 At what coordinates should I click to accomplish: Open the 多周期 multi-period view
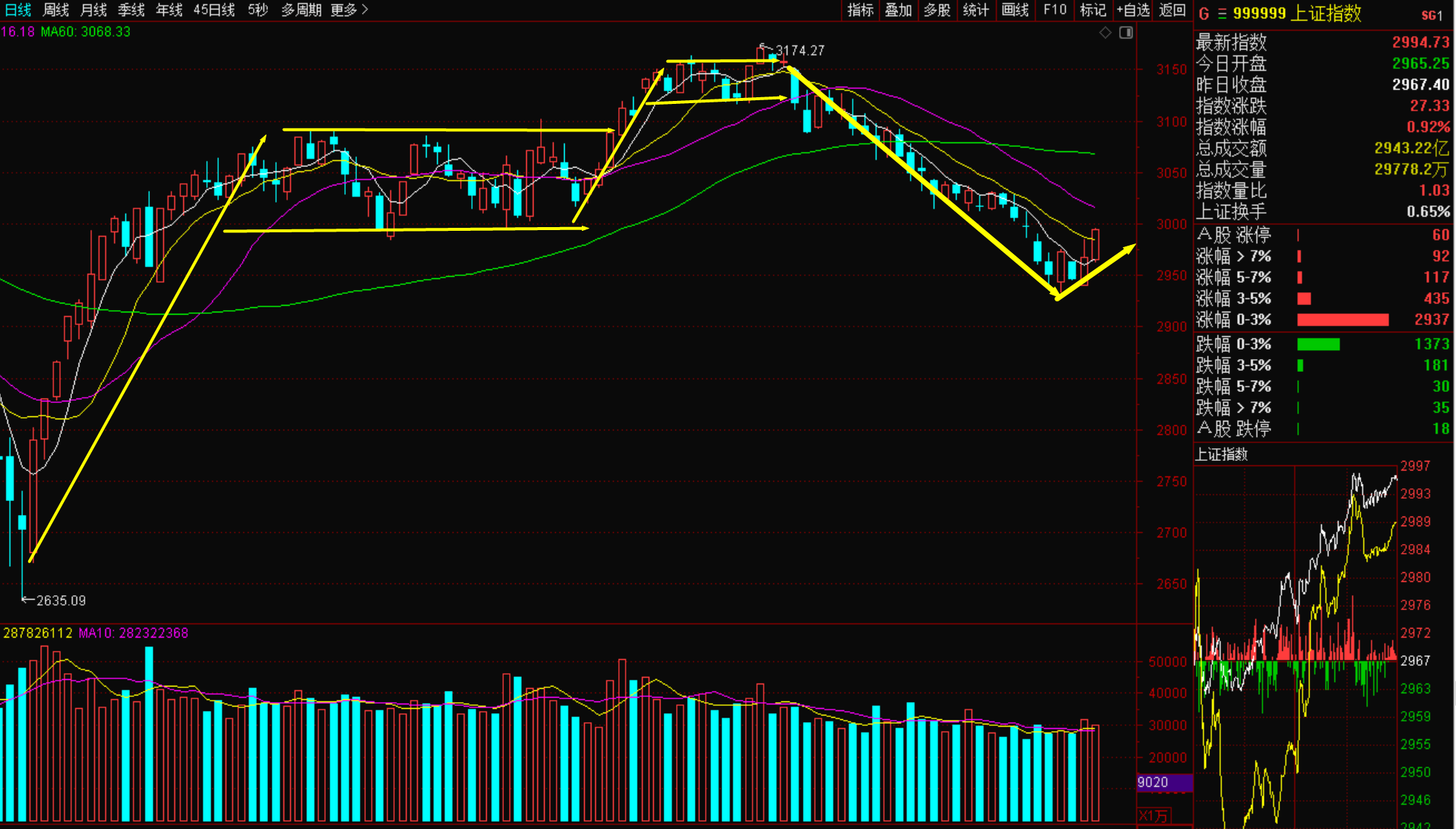click(x=301, y=10)
